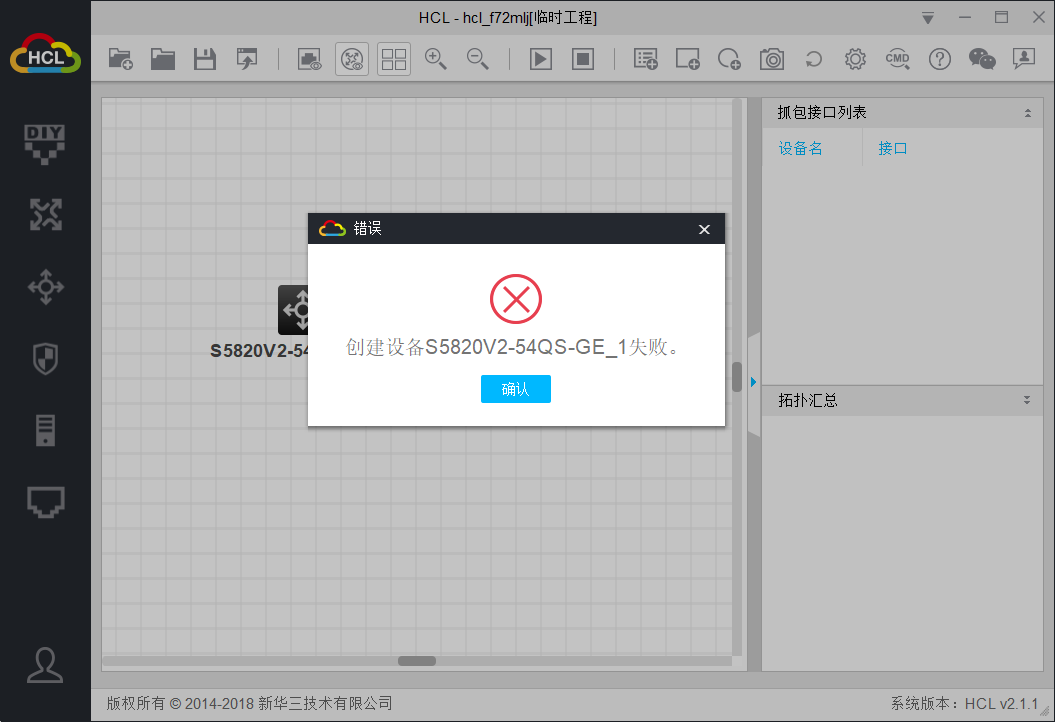Image resolution: width=1055 pixels, height=722 pixels.
Task: Select the S5820V2 switch device on canvas
Action: point(293,310)
